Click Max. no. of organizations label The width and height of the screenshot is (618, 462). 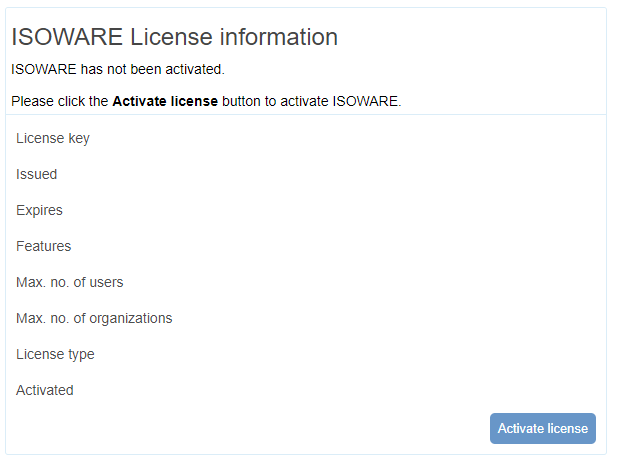click(94, 319)
